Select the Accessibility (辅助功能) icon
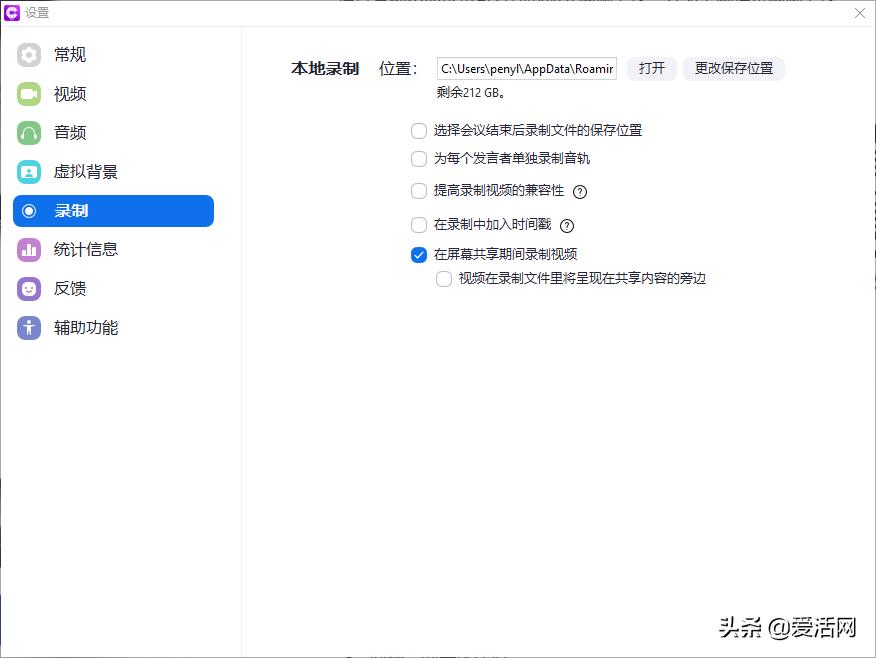This screenshot has height=658, width=876. [28, 327]
